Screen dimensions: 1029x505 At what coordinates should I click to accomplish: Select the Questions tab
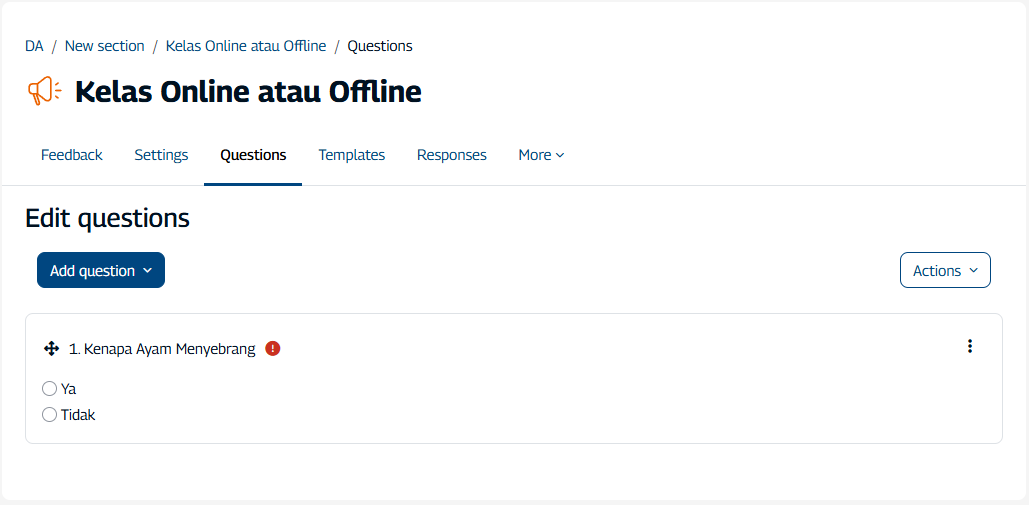(253, 155)
